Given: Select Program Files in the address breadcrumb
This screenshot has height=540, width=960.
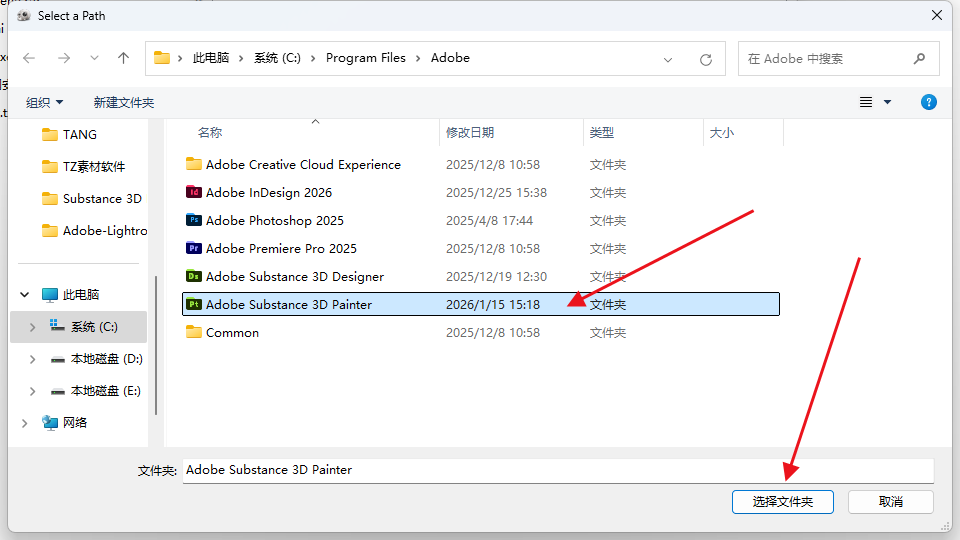Looking at the screenshot, I should (366, 58).
